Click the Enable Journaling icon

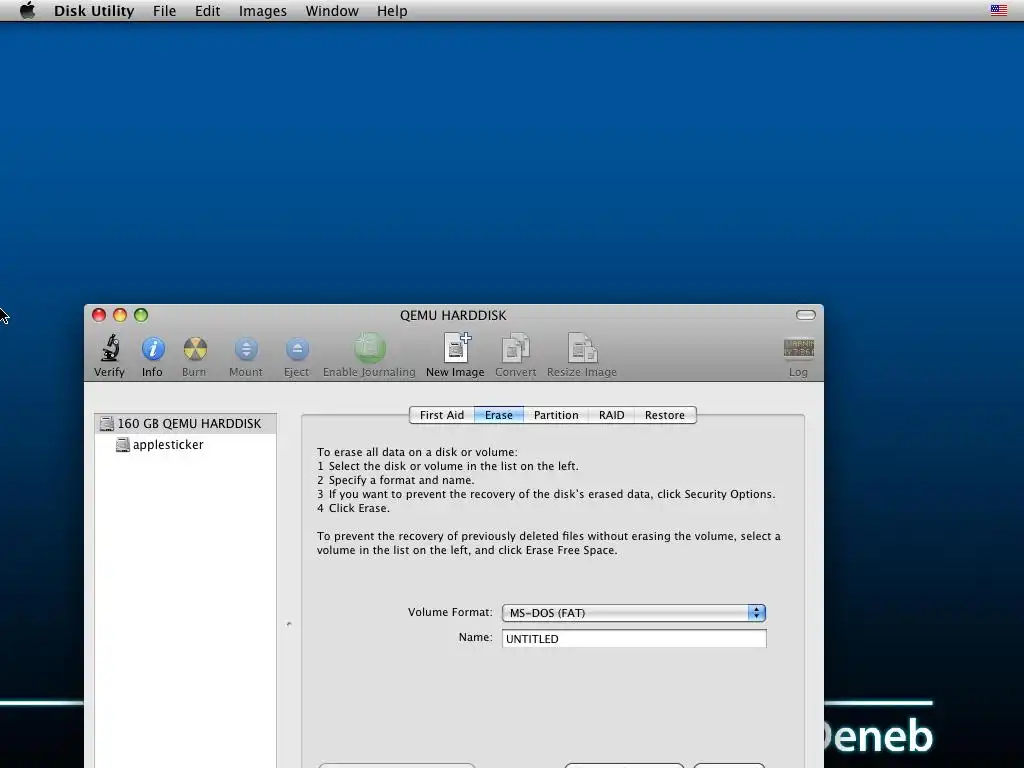click(x=370, y=348)
